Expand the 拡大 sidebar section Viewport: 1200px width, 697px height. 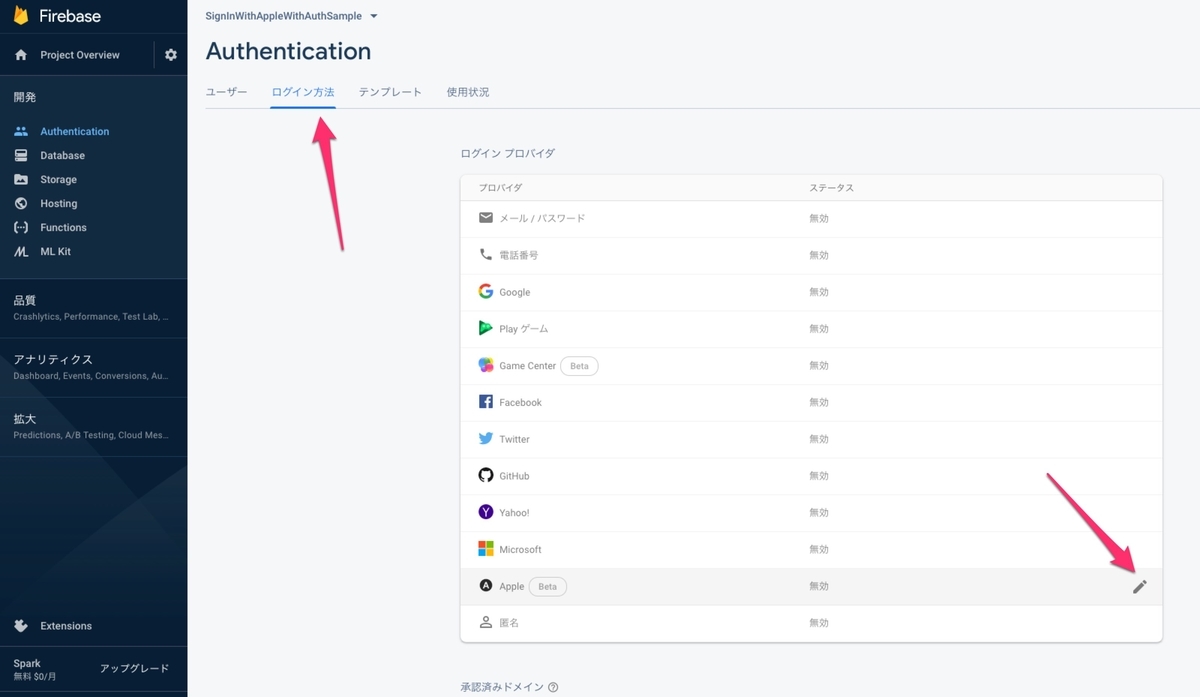tap(93, 426)
